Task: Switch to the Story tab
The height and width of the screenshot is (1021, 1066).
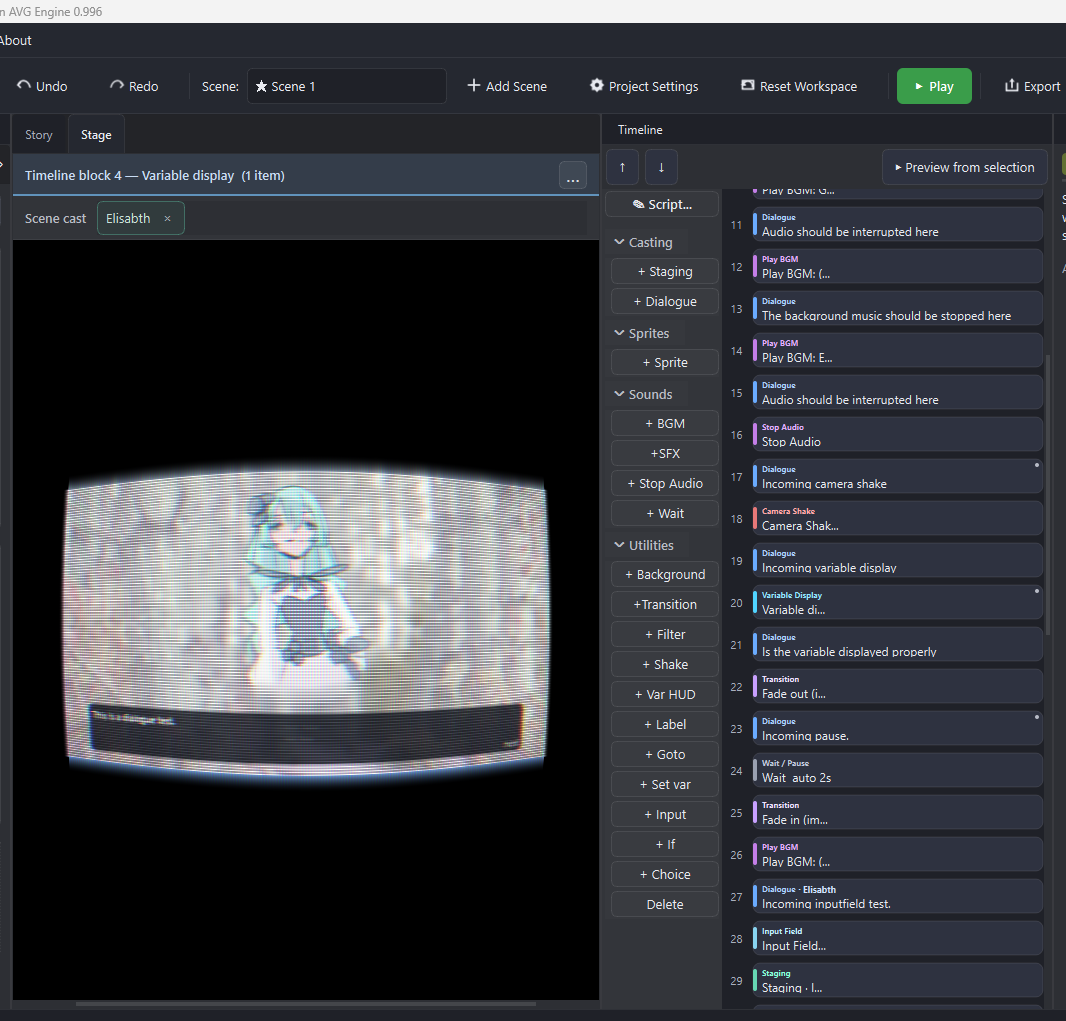Action: tap(39, 135)
